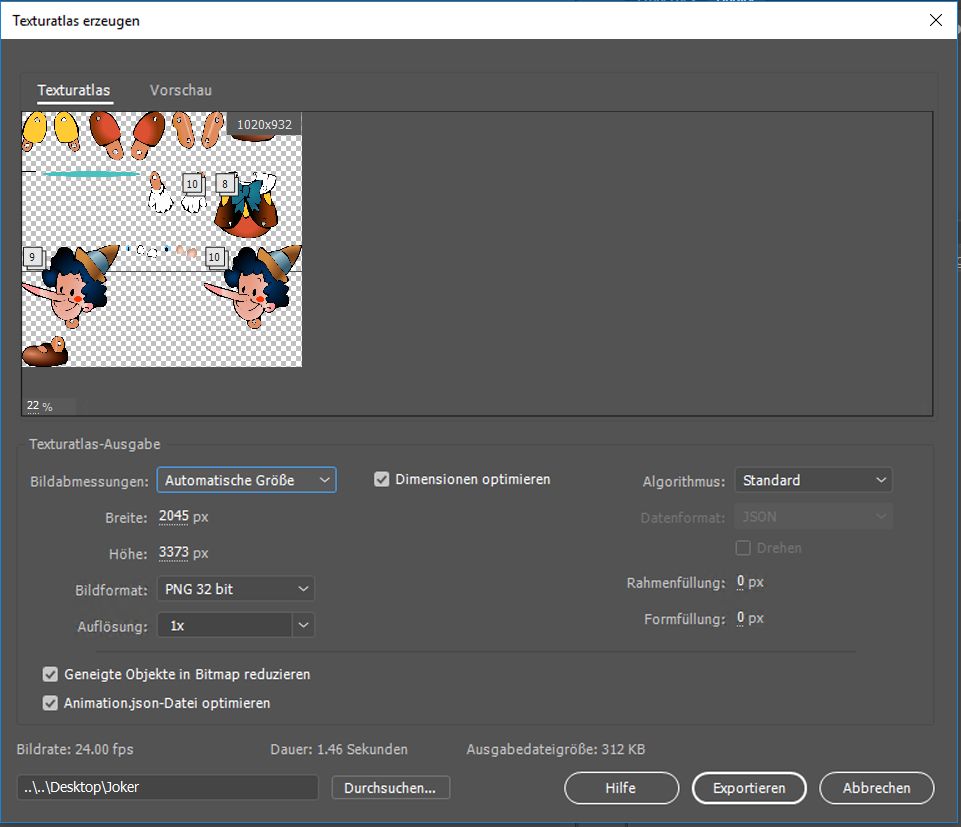Viewport: 961px width, 827px height.
Task: Toggle Dimensionen optimieren checkbox
Action: point(381,479)
